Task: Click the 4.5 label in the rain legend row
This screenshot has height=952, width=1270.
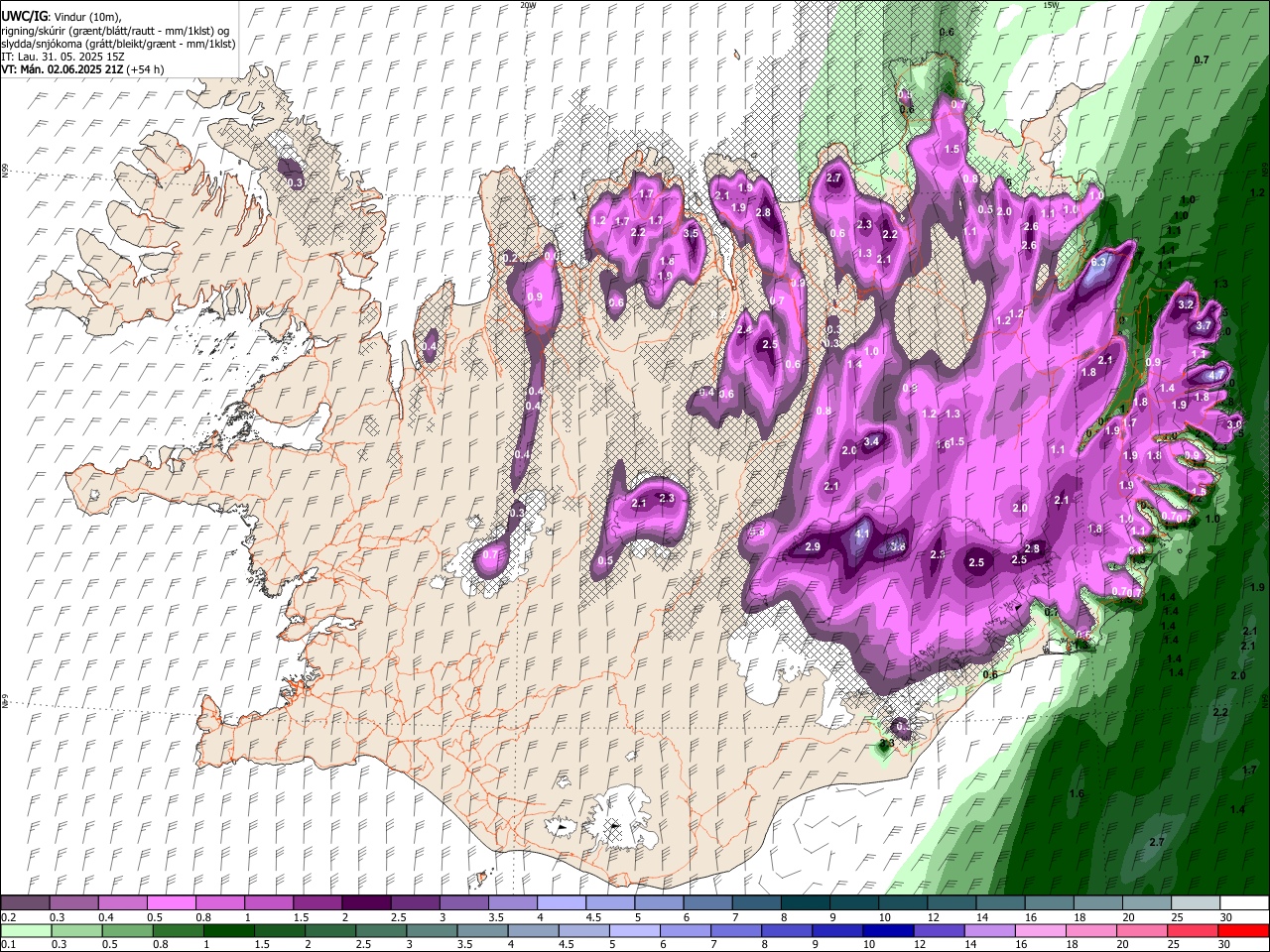Action: click(567, 944)
